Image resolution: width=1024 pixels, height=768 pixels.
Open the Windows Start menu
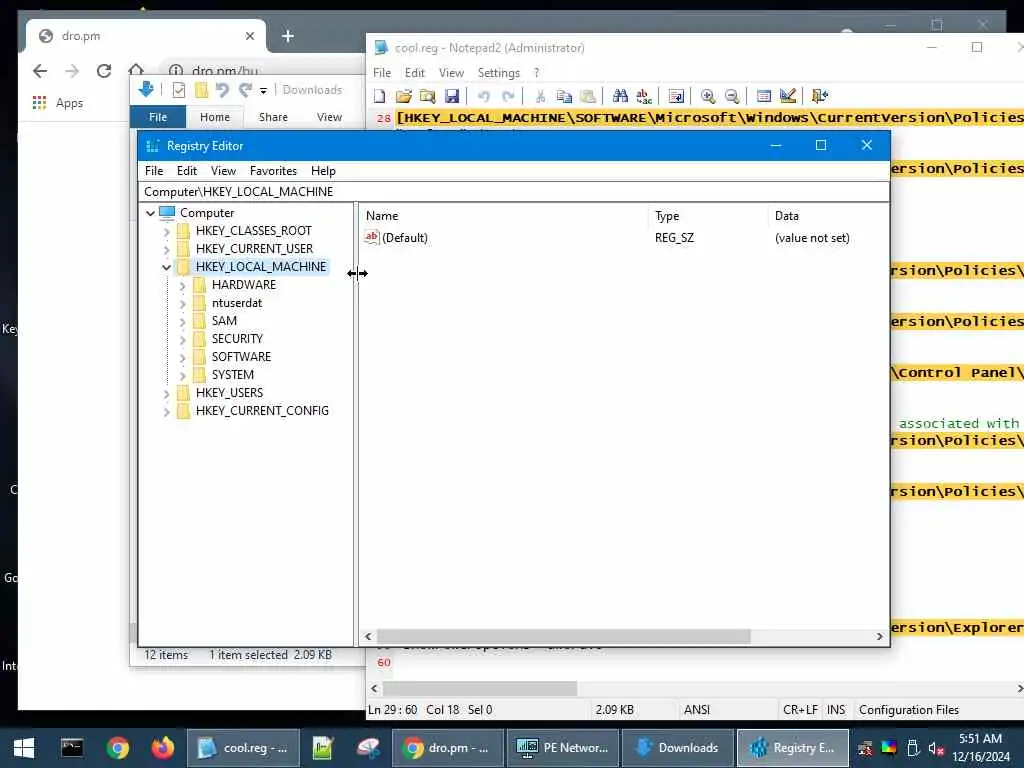[24, 748]
